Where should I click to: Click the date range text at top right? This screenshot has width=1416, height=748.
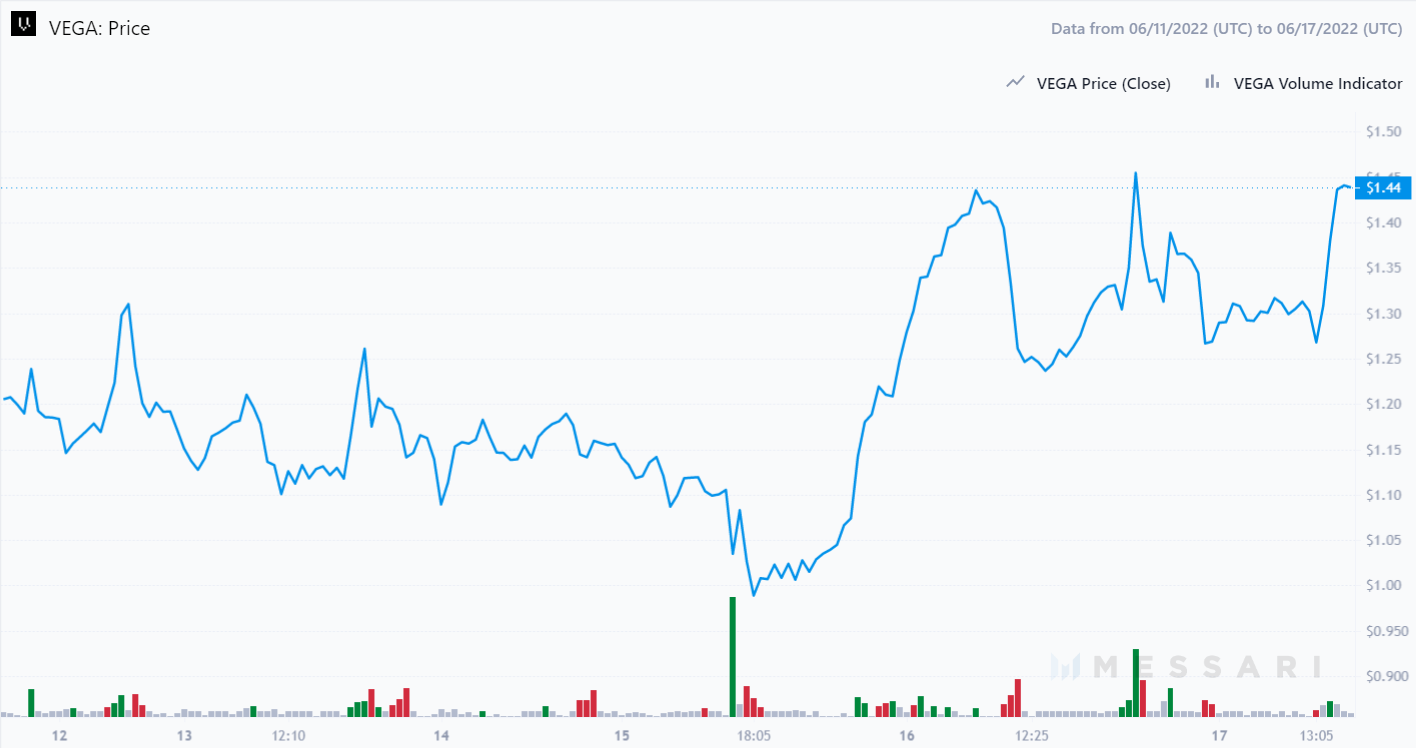[x=1226, y=28]
